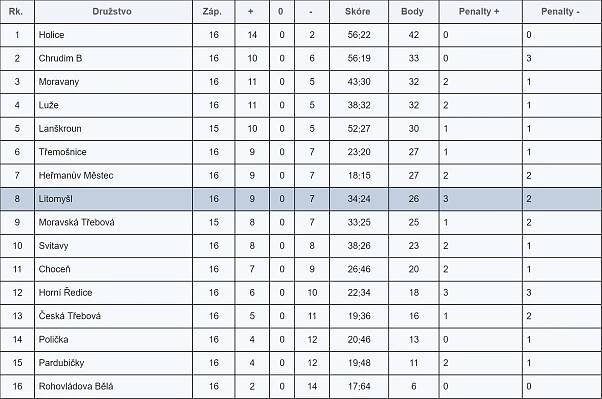
Task: Select the Moravská Třebová team name
Action: pyautogui.click(x=76, y=222)
